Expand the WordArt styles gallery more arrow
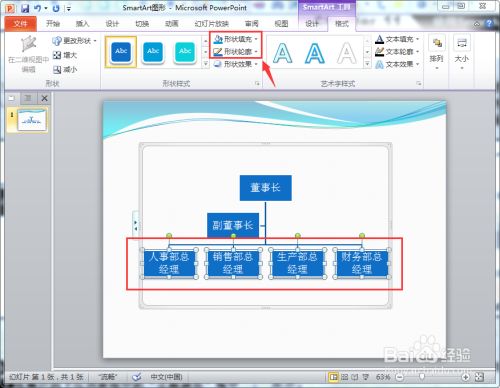This screenshot has height=388, width=500. tap(367, 63)
